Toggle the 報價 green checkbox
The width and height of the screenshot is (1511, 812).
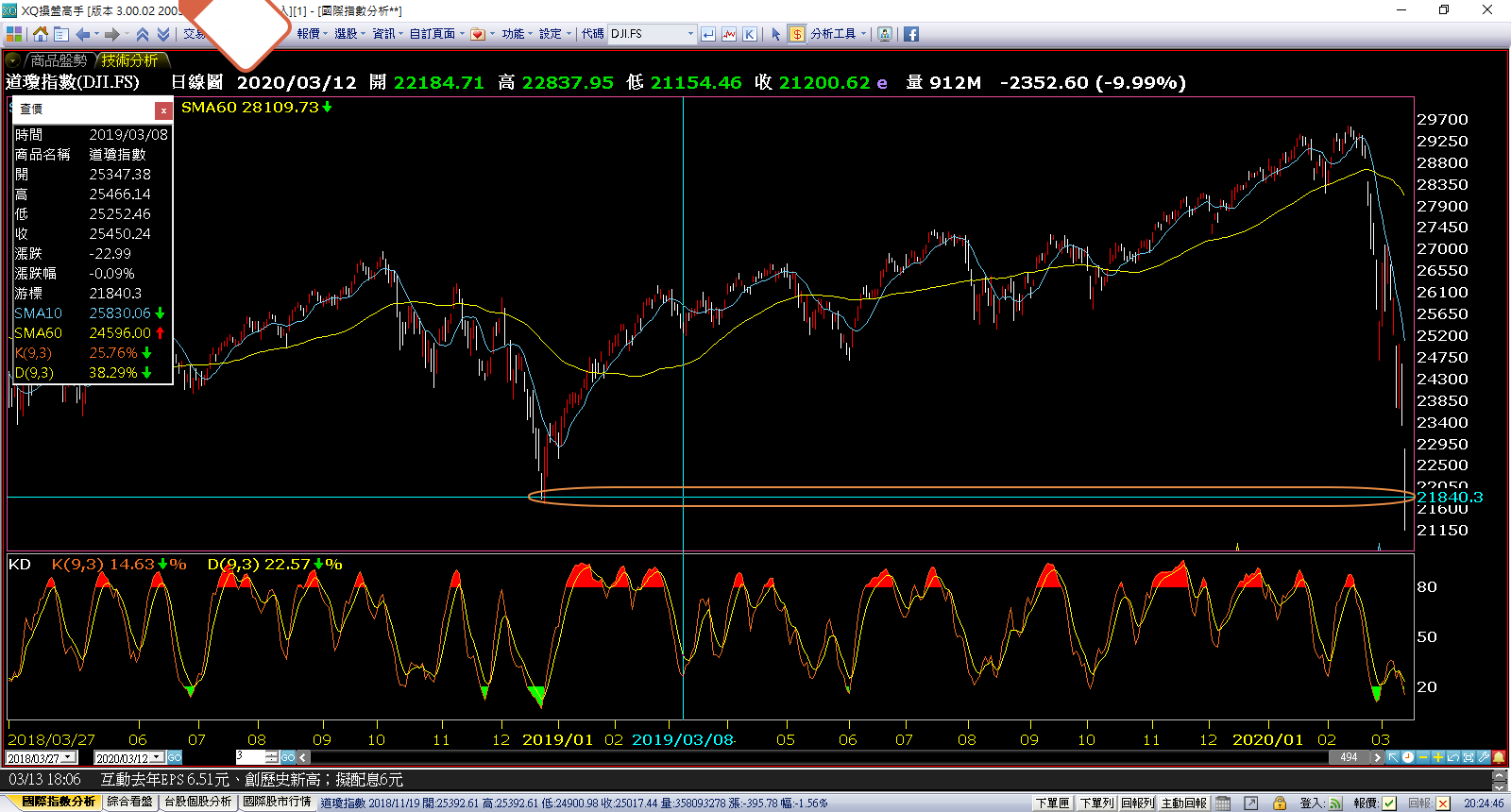(x=1389, y=804)
